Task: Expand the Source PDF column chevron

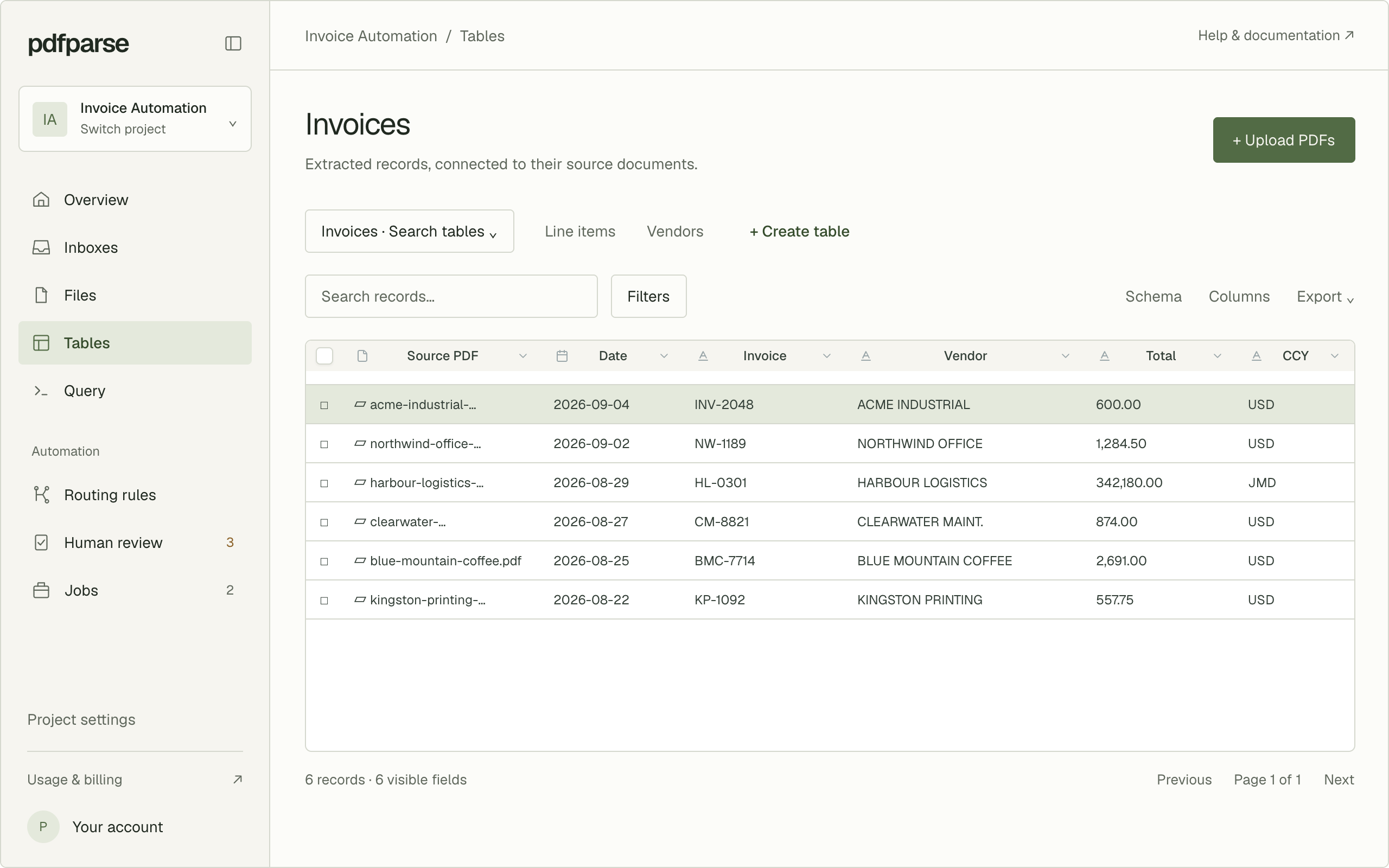Action: point(523,356)
